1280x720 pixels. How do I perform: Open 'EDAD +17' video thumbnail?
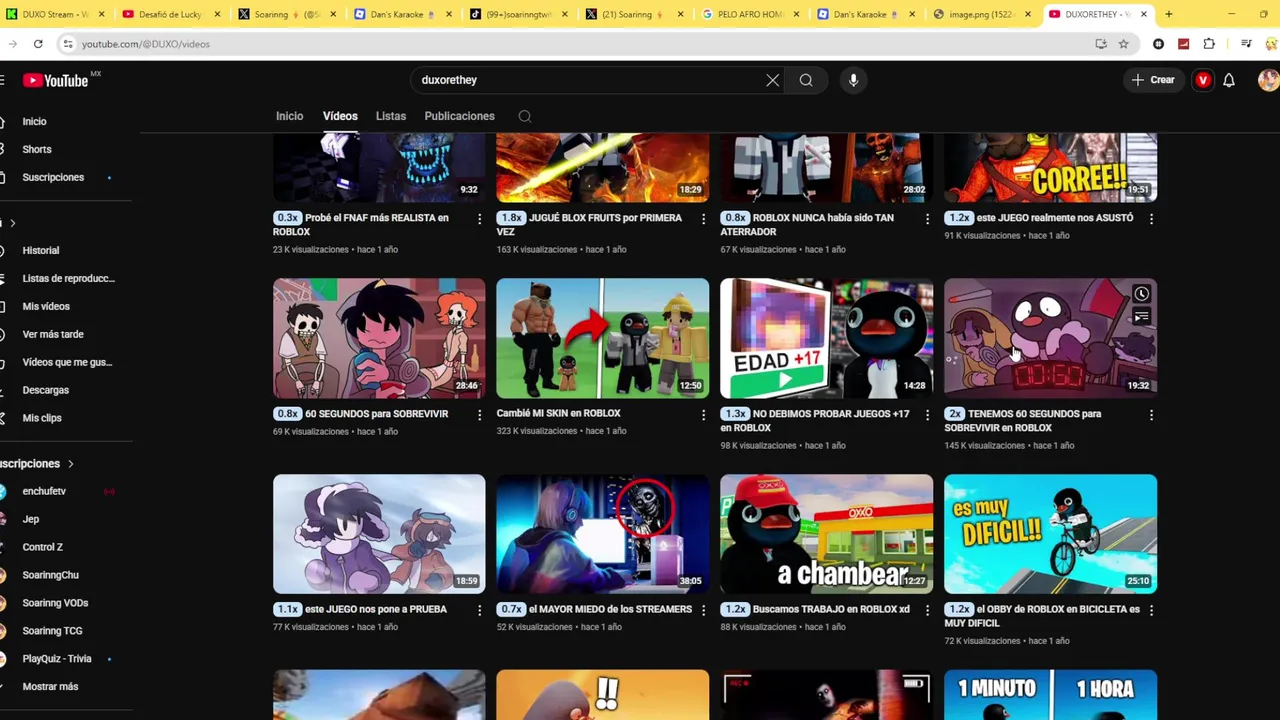coord(827,338)
